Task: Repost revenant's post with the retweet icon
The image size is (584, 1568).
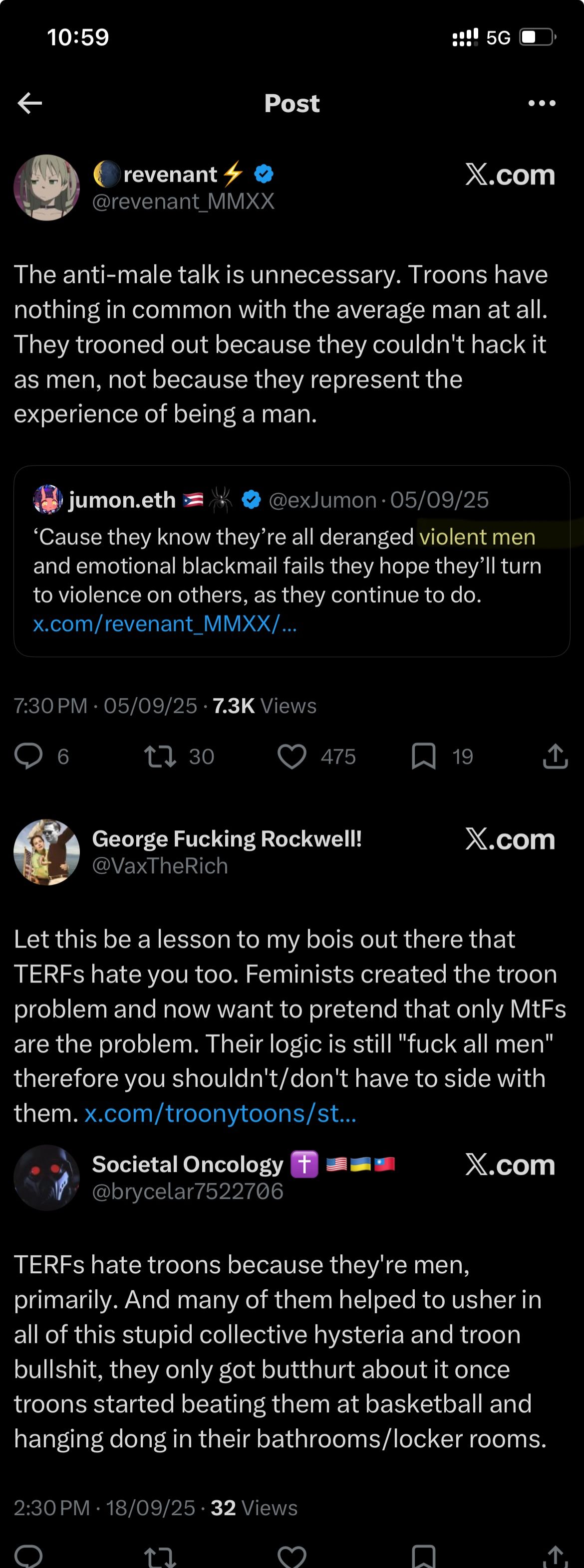Action: coord(160,756)
